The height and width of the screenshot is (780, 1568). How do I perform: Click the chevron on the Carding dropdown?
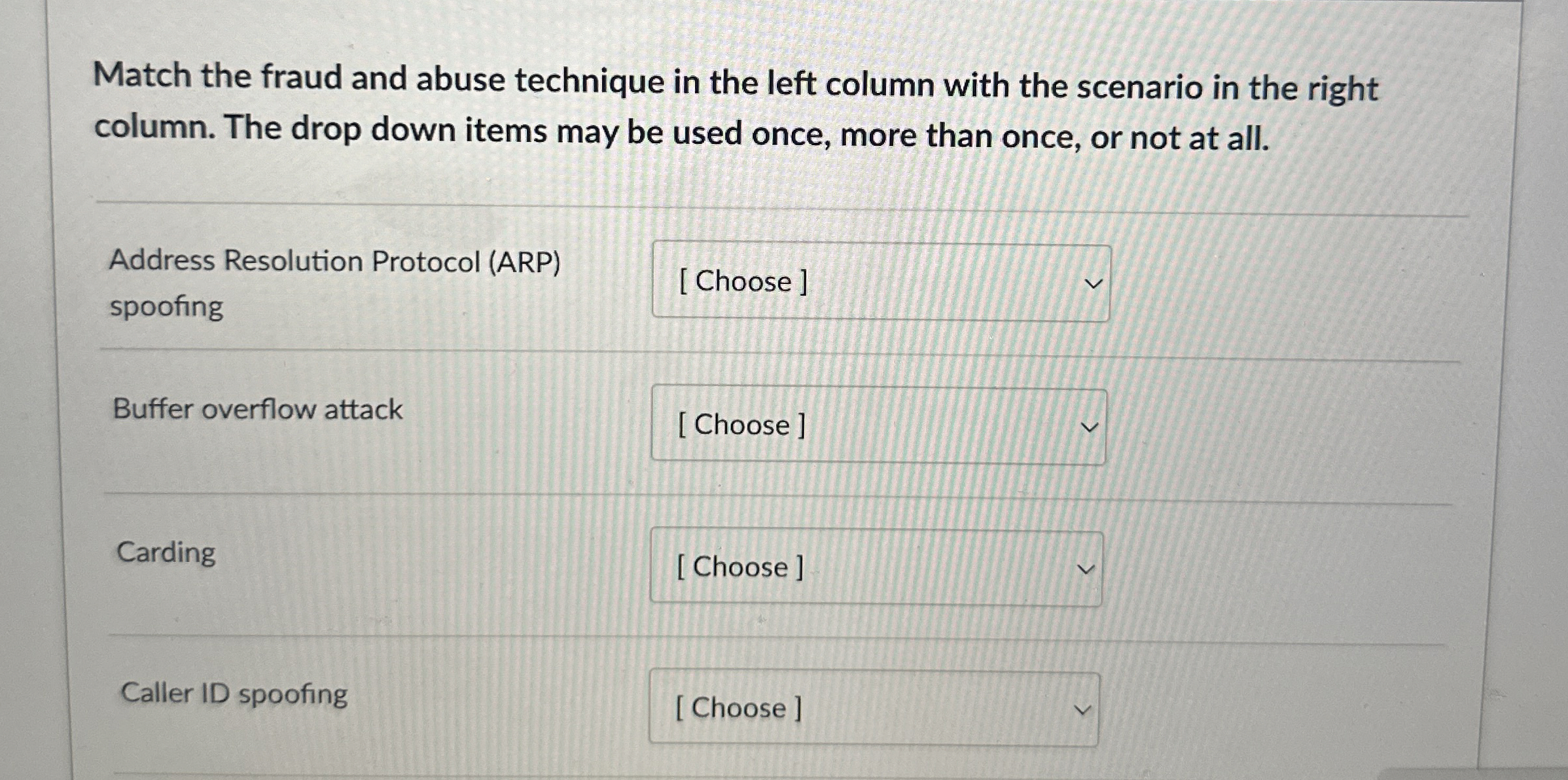tap(1082, 568)
